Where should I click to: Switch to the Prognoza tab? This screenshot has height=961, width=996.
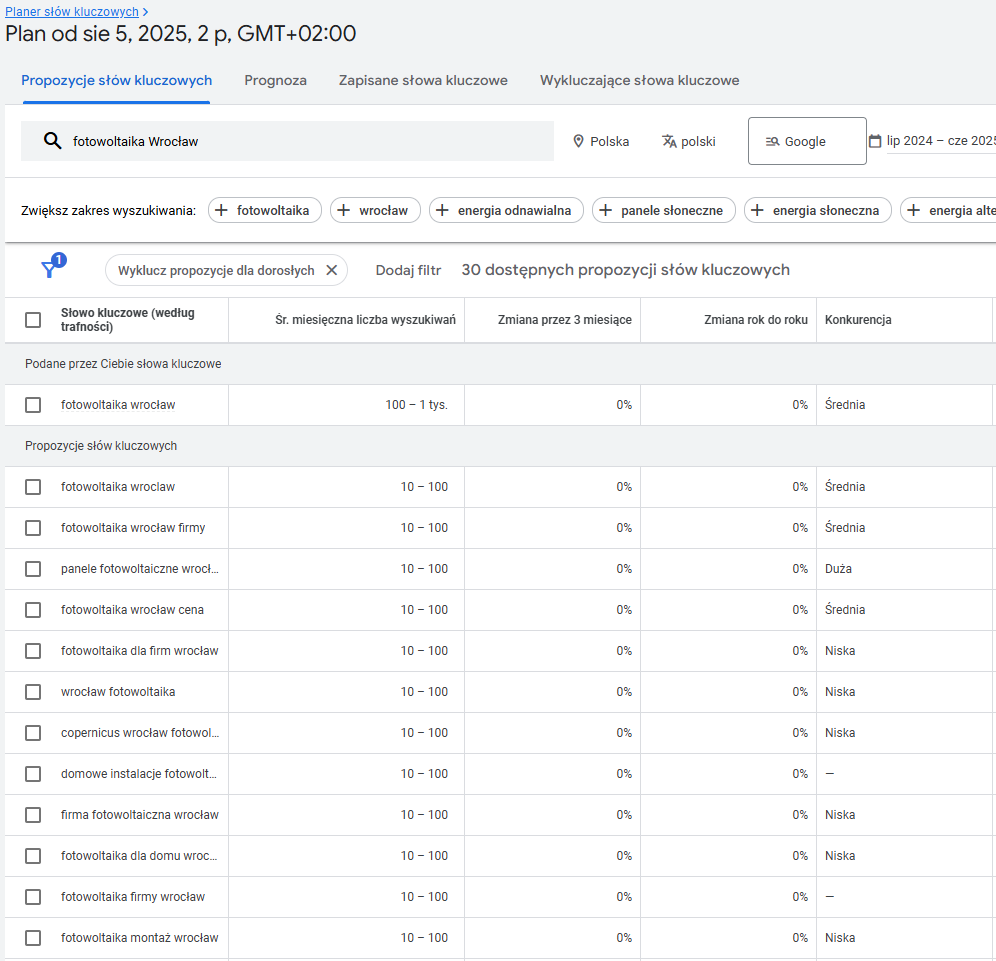(x=275, y=81)
